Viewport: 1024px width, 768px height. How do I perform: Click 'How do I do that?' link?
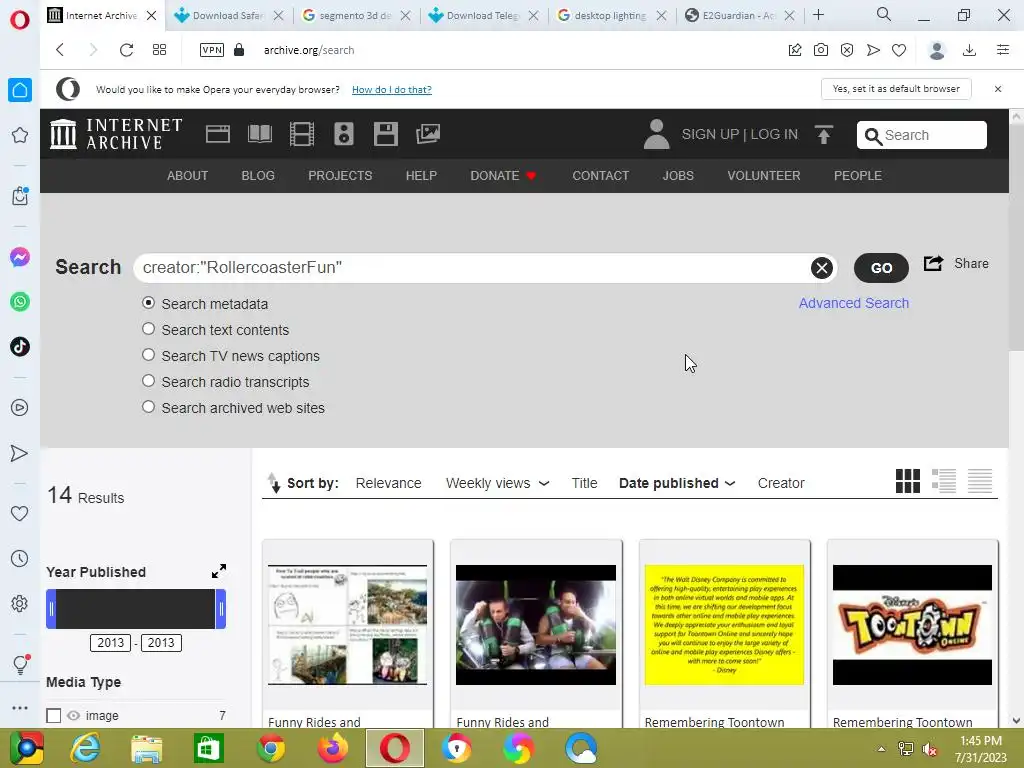pyautogui.click(x=391, y=89)
